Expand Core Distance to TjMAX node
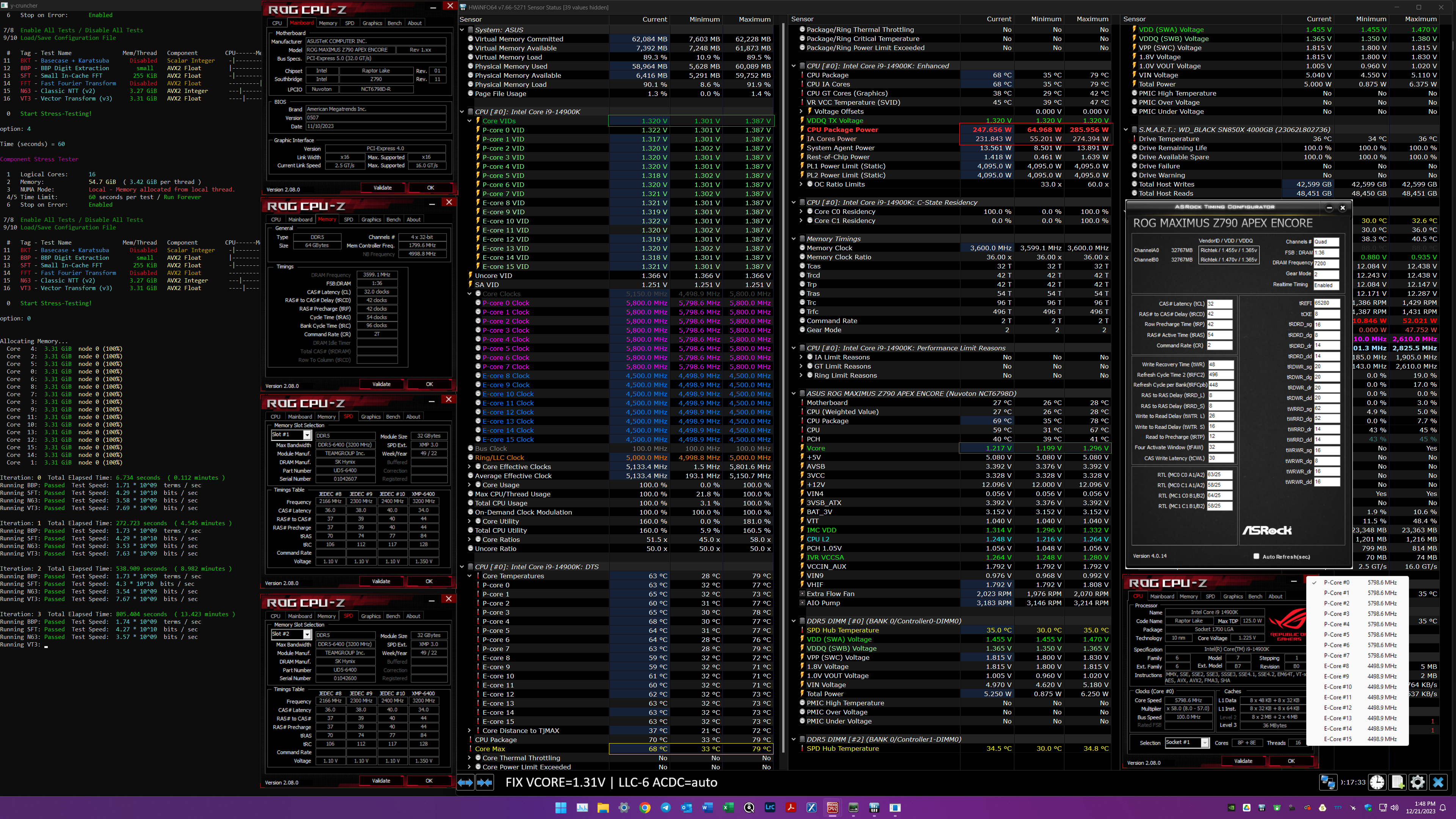Viewport: 1456px width, 819px height. coord(470,730)
